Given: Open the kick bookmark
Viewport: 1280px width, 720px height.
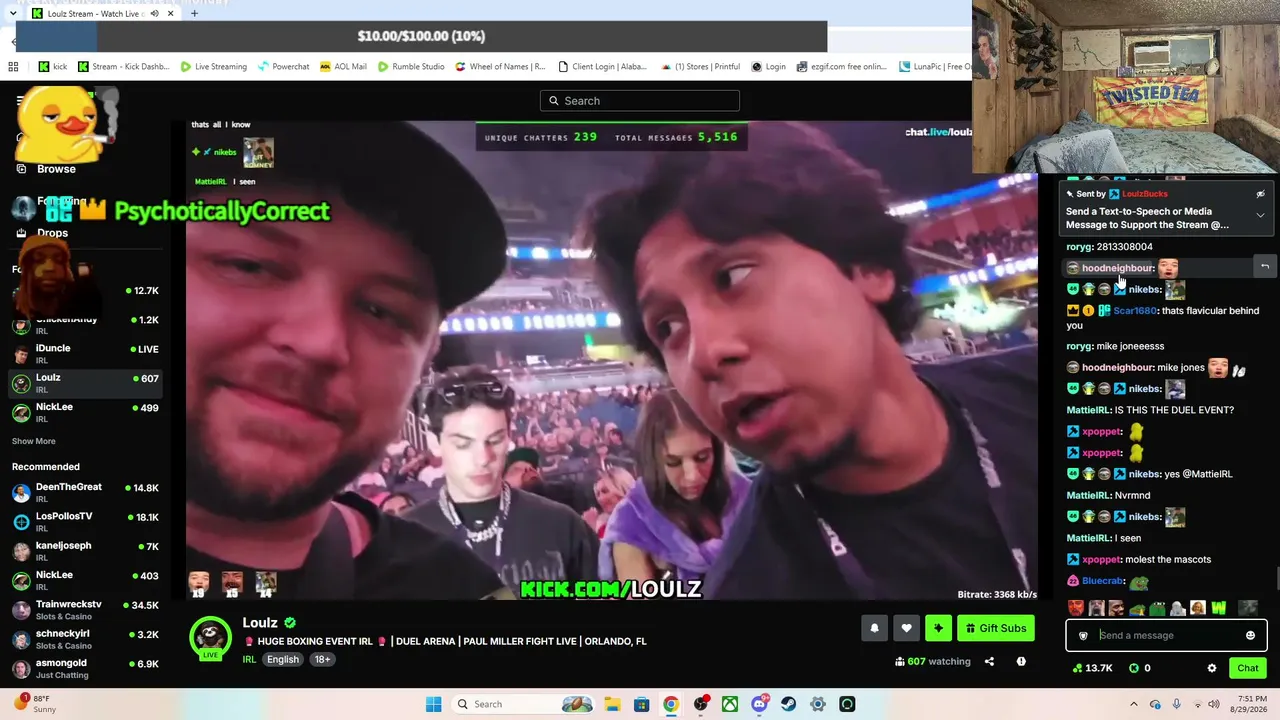Looking at the screenshot, I should (53, 67).
